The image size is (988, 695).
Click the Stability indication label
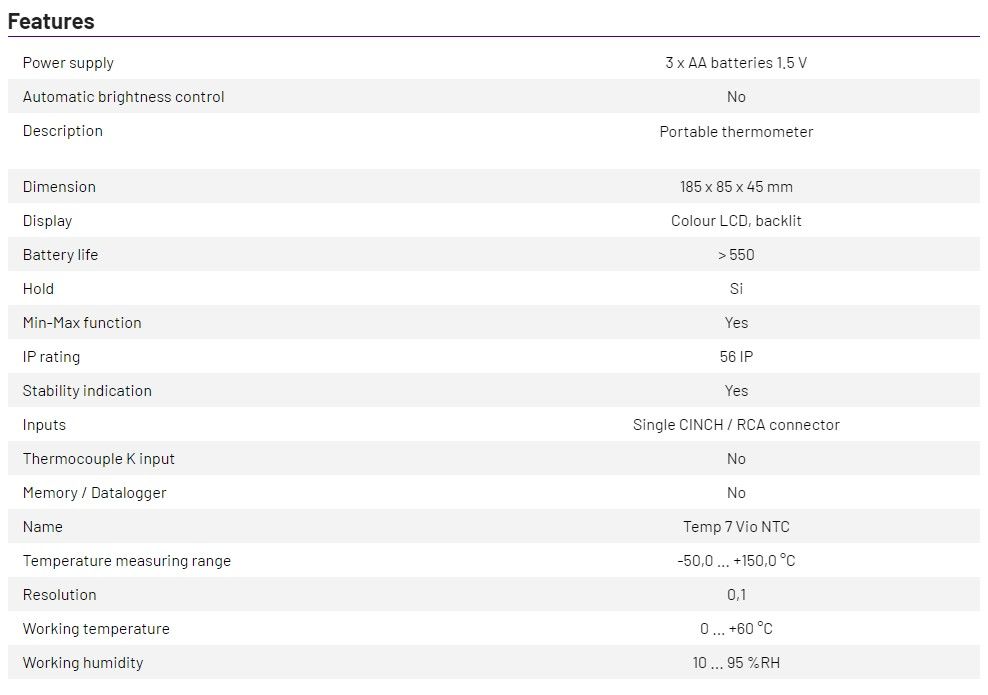click(87, 391)
